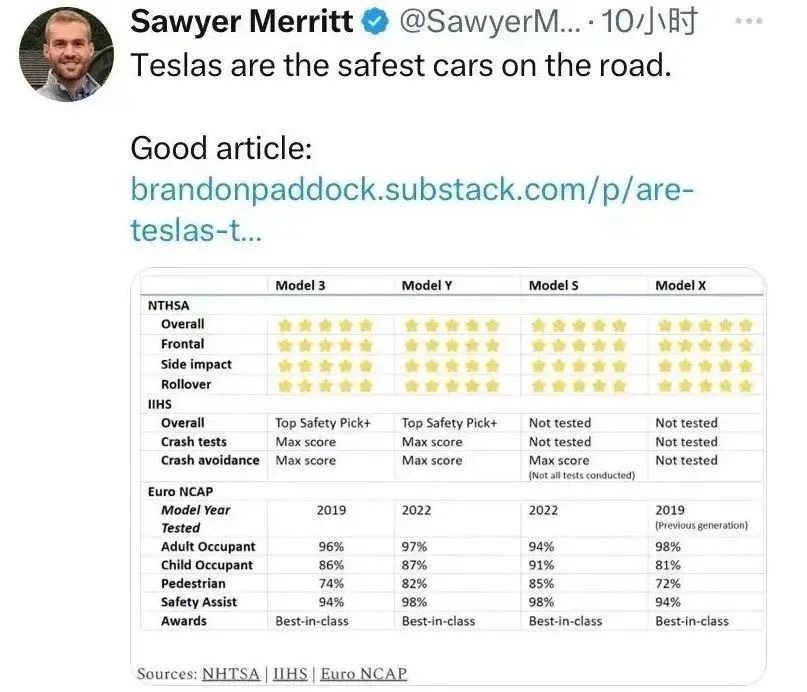Click Model X Rollover star rating
Screen dimensions: 807x692
(x=706, y=385)
